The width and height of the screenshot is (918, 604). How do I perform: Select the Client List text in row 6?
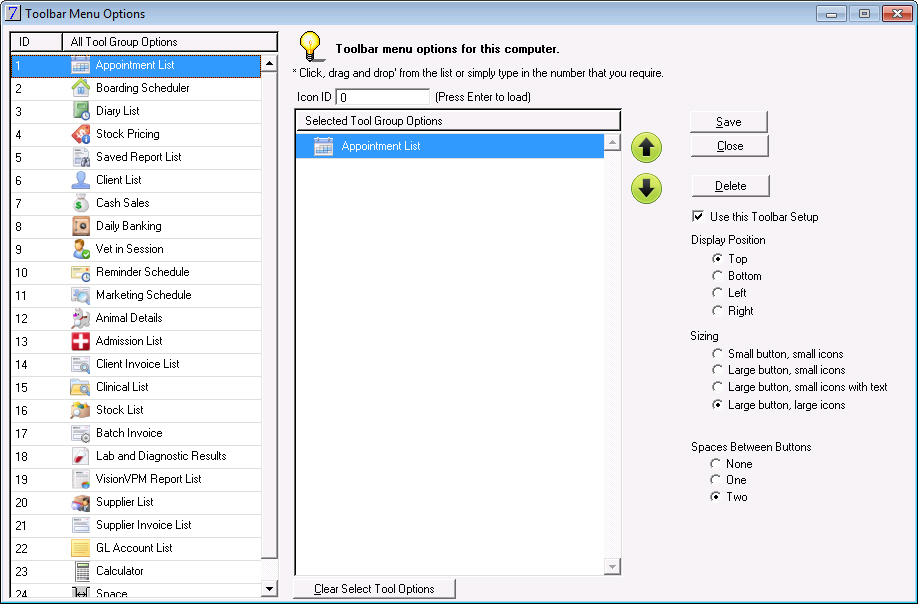pyautogui.click(x=119, y=180)
